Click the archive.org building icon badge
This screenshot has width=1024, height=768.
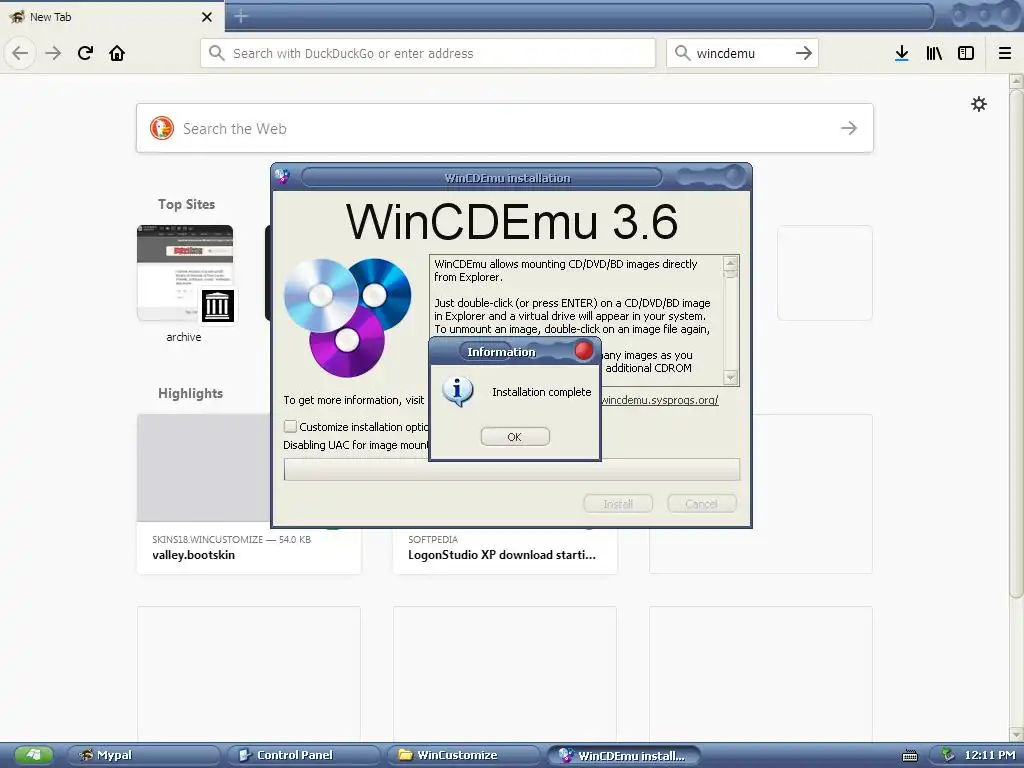pyautogui.click(x=217, y=306)
